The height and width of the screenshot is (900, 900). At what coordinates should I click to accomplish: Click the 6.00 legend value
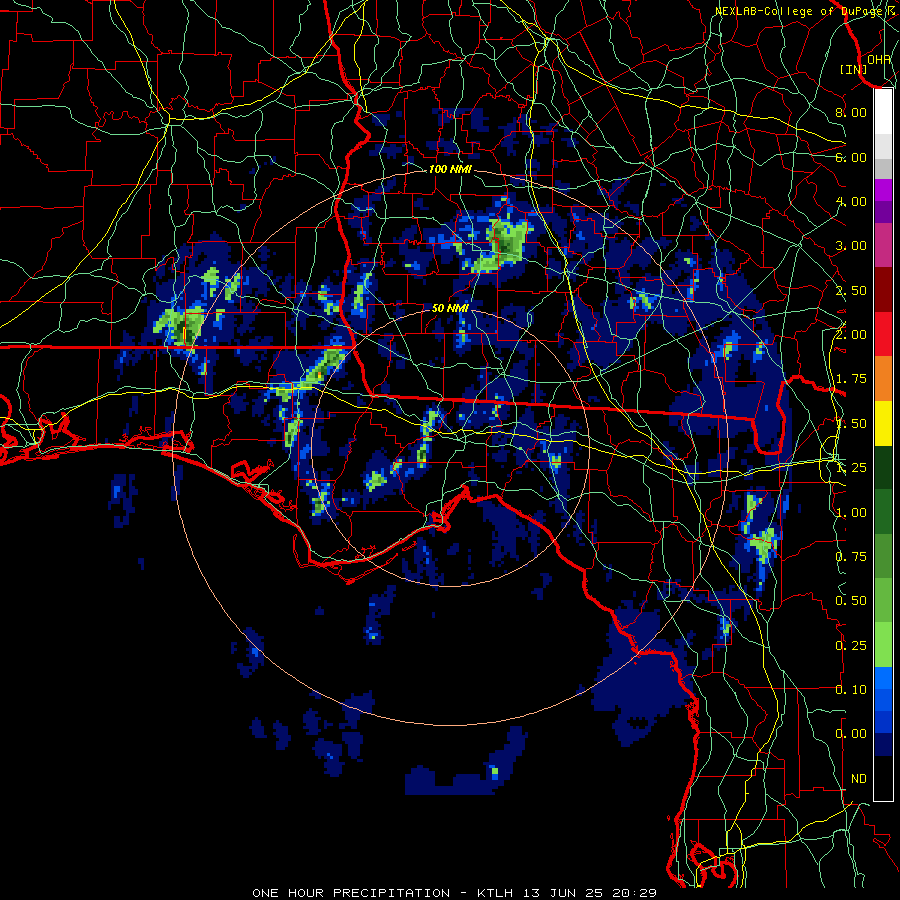coord(851,157)
